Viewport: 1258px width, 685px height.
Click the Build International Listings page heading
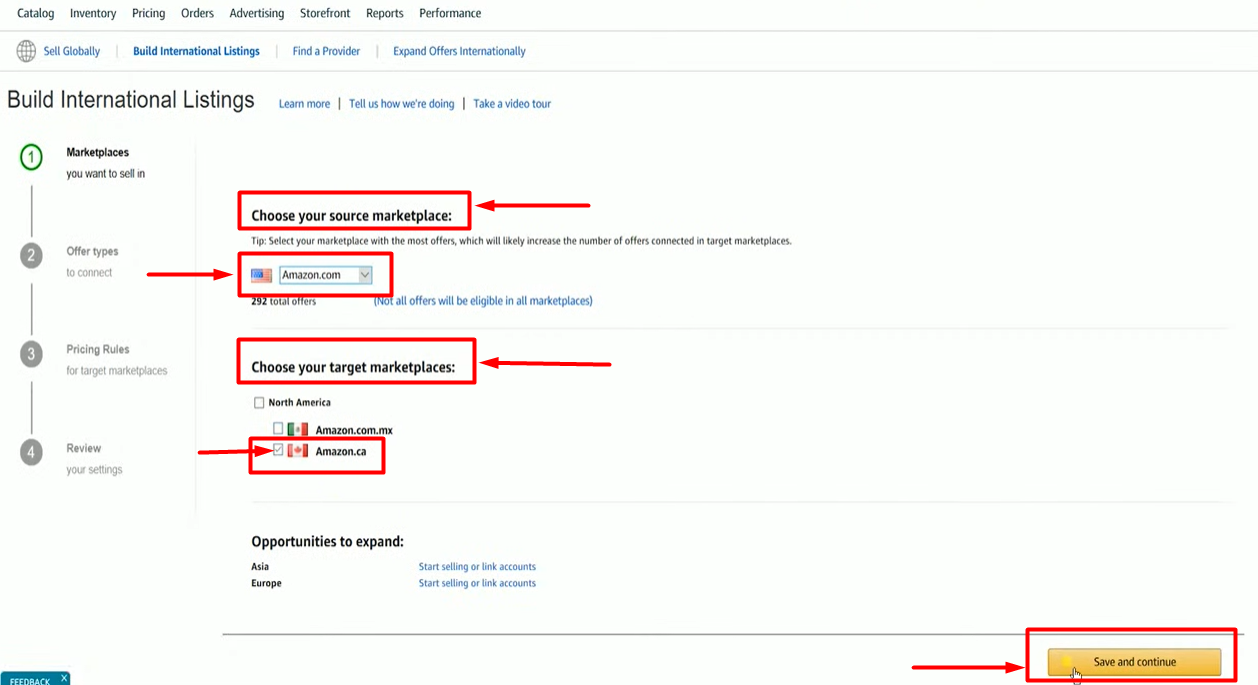click(x=131, y=100)
